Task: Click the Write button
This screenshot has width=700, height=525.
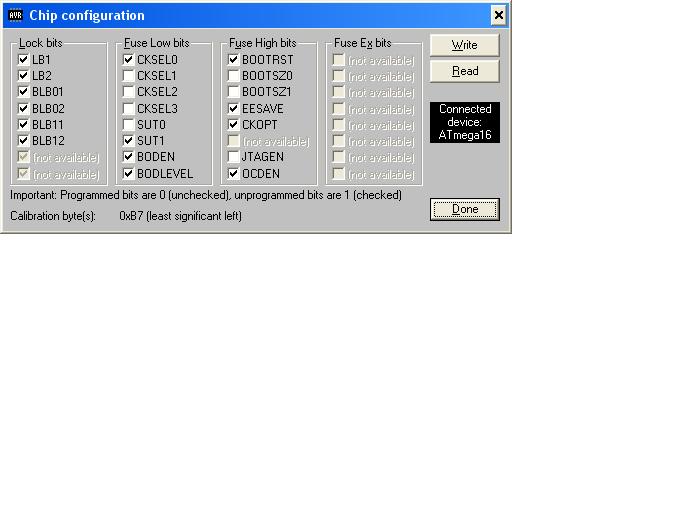Action: pos(464,45)
